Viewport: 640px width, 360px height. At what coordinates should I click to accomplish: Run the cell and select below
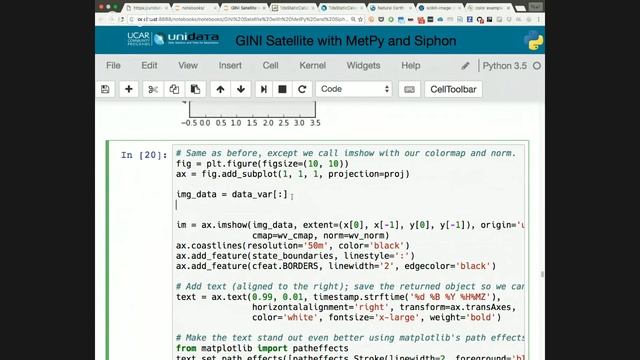264,89
